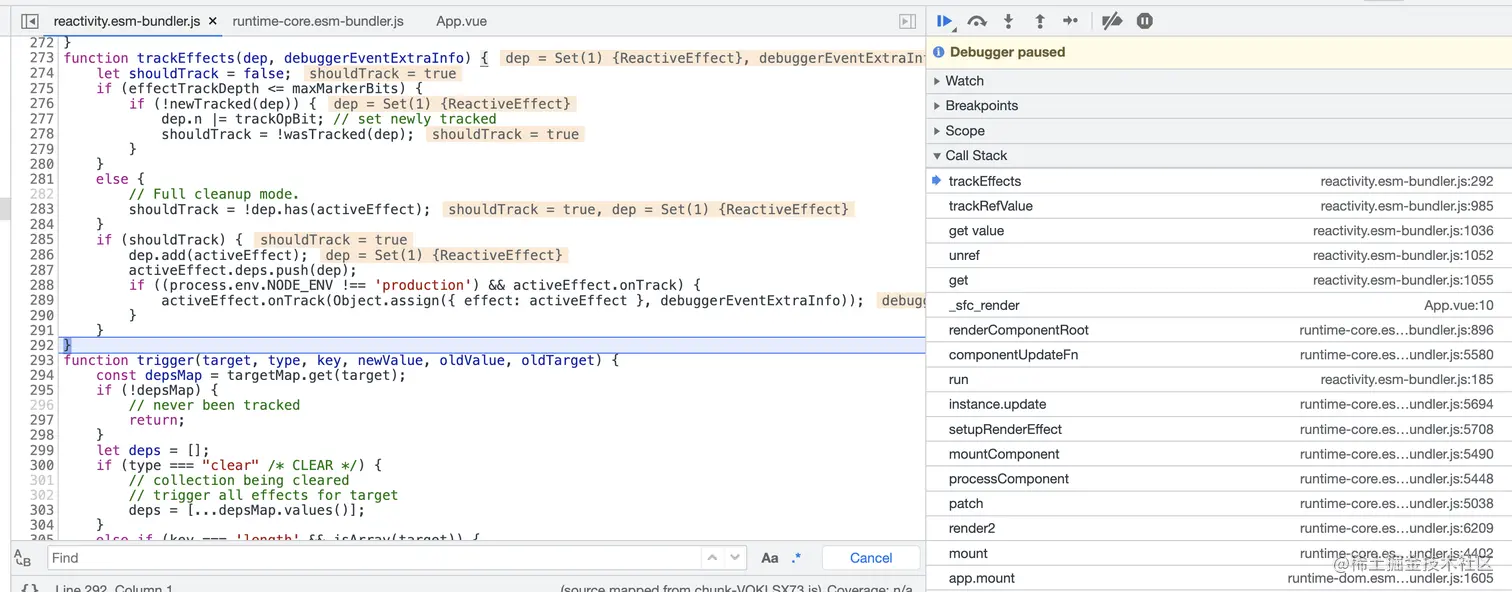Viewport: 1512px width, 592px height.
Task: Select the 'run' stack frame
Action: (x=1219, y=380)
